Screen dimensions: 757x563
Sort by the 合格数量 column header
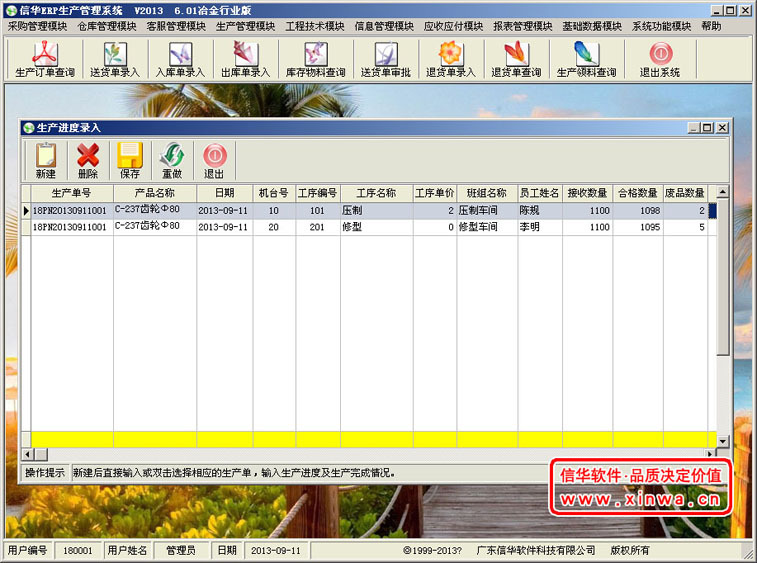tap(637, 193)
